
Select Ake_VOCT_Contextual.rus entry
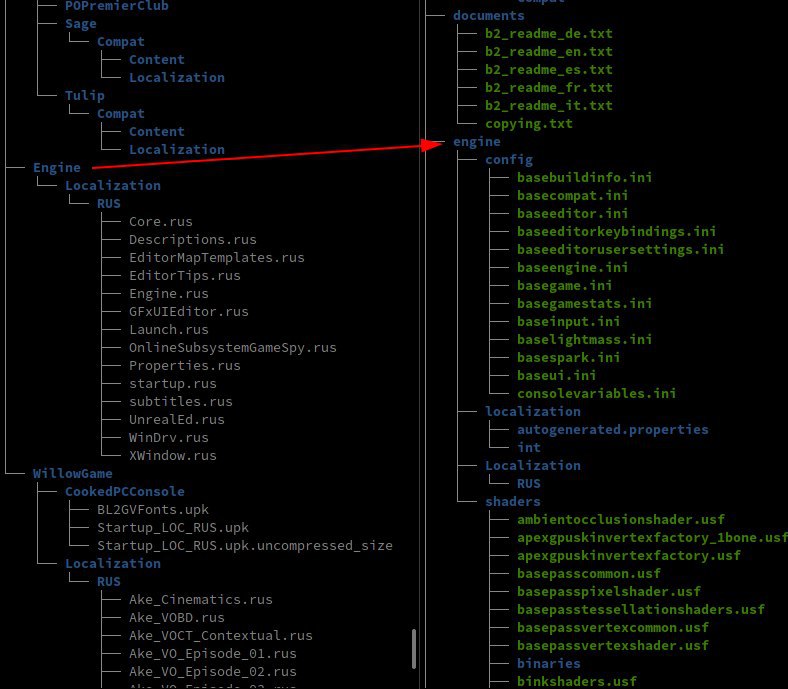pos(221,636)
